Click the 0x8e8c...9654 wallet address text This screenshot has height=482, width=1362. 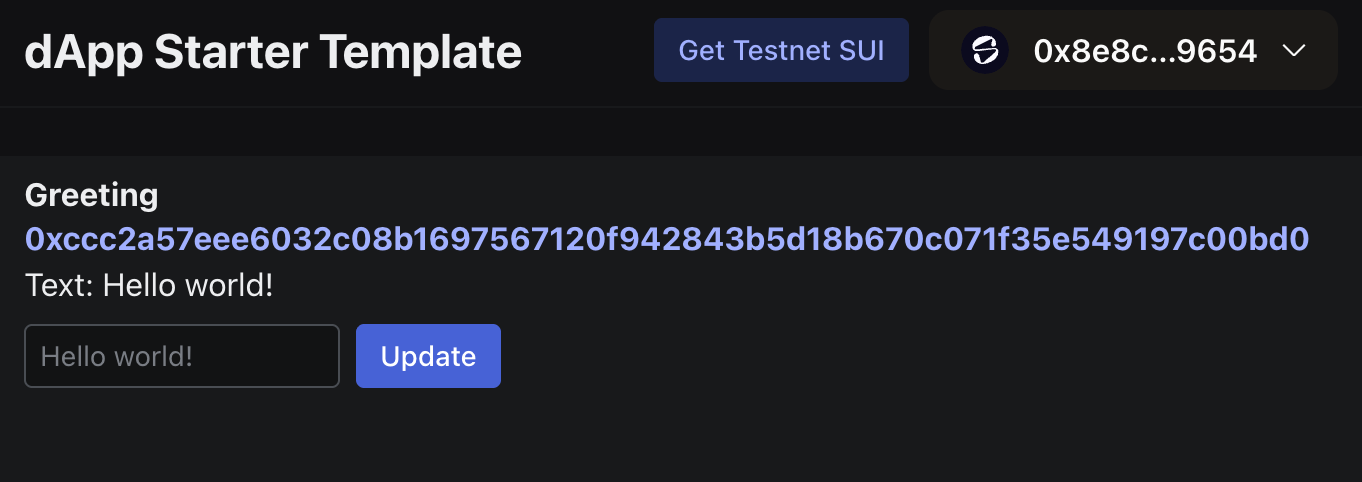[1145, 51]
